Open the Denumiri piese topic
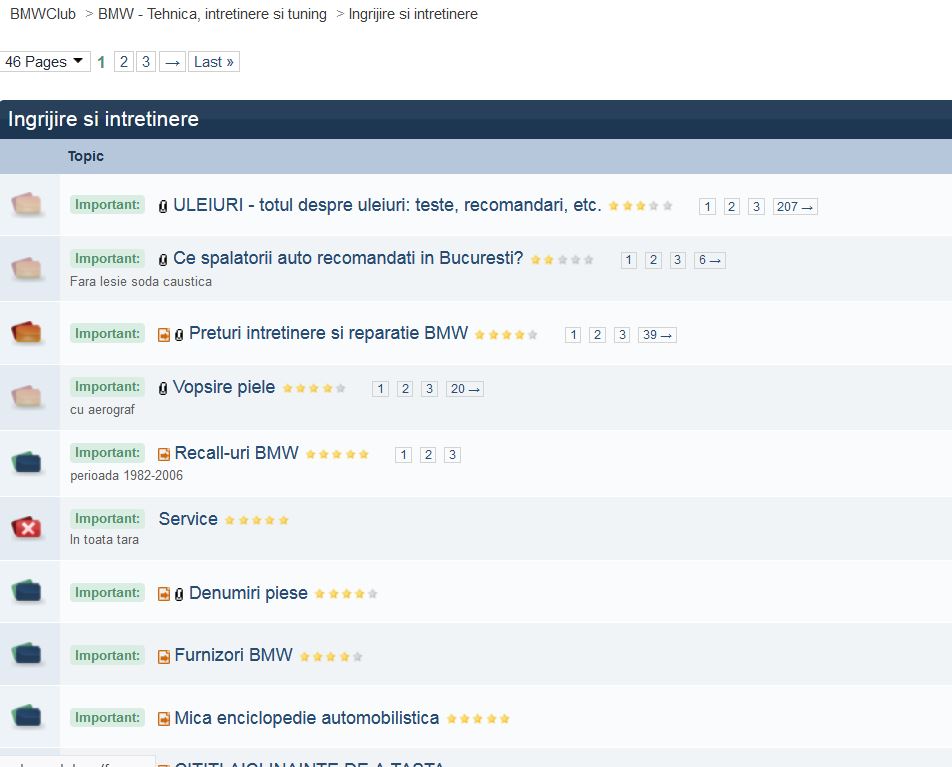952x767 pixels. 248,593
